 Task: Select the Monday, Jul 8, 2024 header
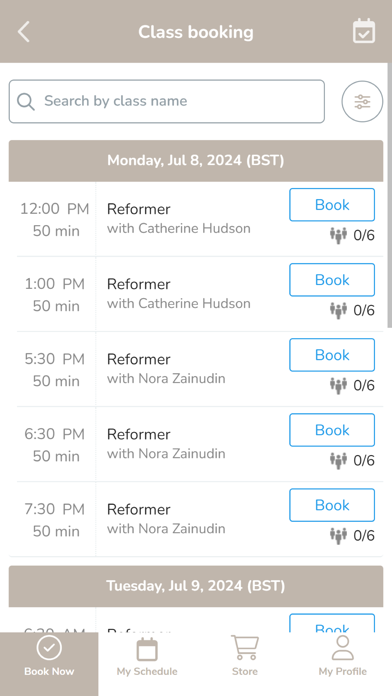196,161
